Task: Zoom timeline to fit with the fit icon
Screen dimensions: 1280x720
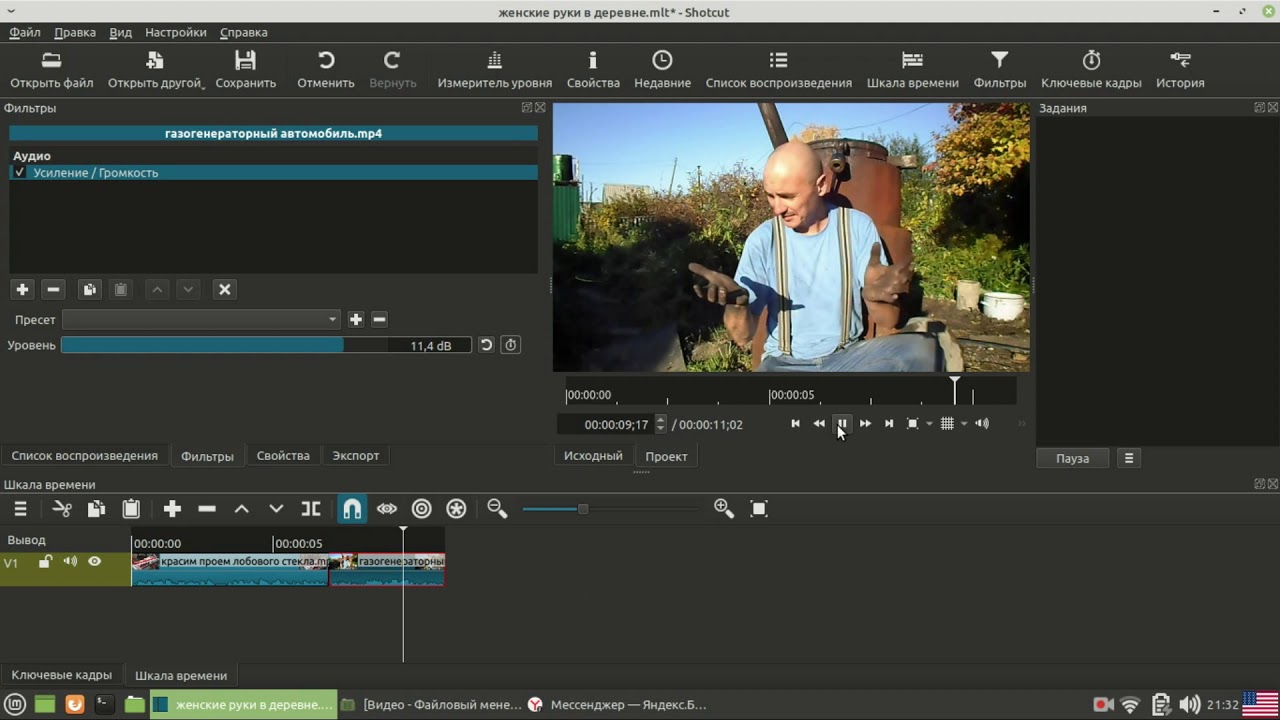Action: click(x=759, y=509)
